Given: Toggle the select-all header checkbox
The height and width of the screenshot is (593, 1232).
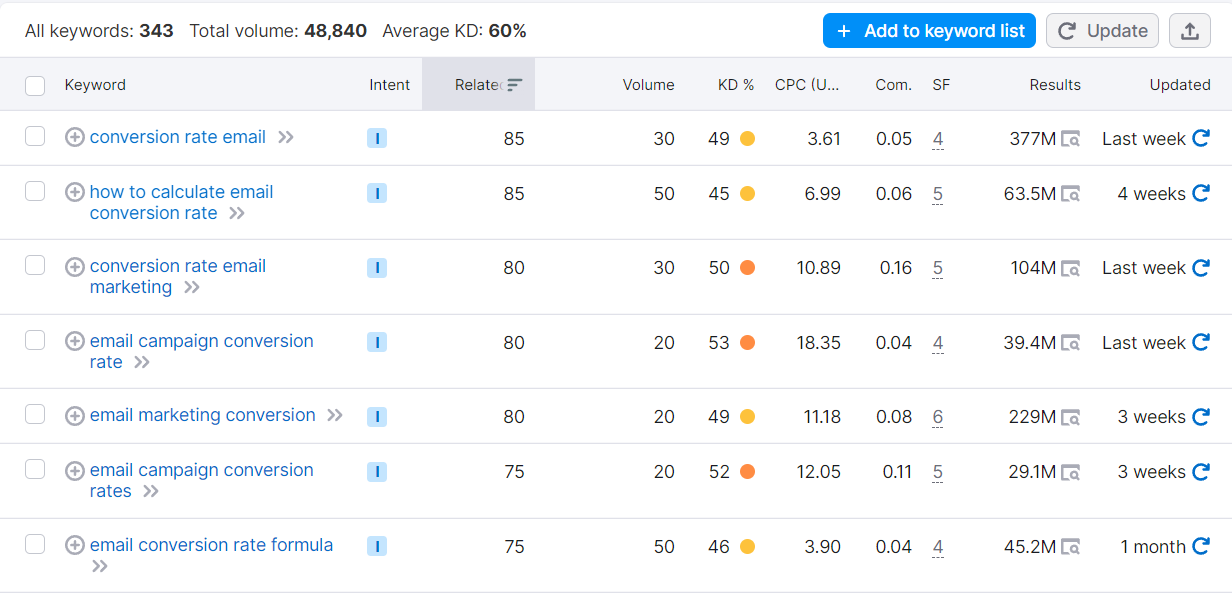Looking at the screenshot, I should click(x=35, y=85).
